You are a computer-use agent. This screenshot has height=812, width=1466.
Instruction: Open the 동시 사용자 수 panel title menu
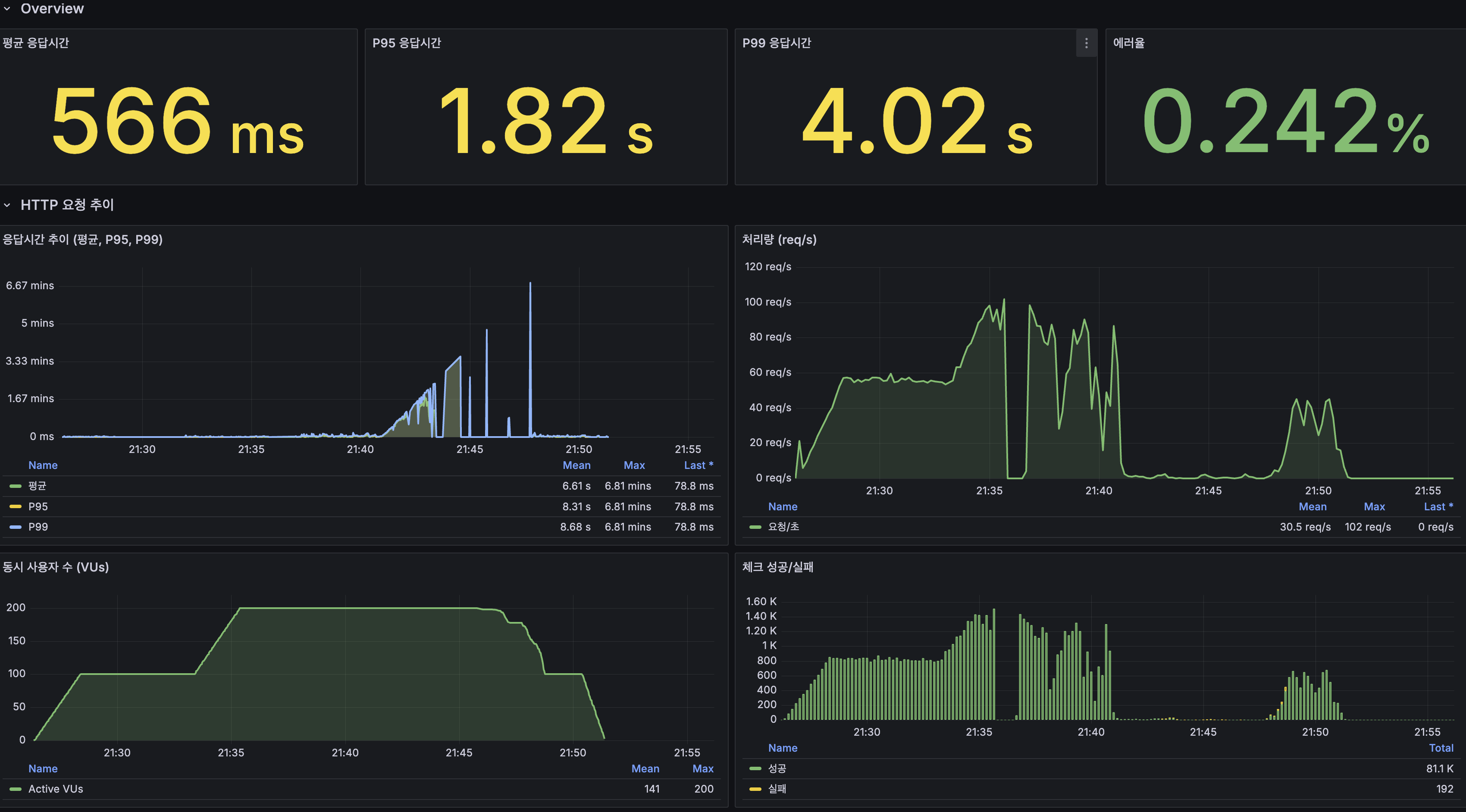[55, 567]
